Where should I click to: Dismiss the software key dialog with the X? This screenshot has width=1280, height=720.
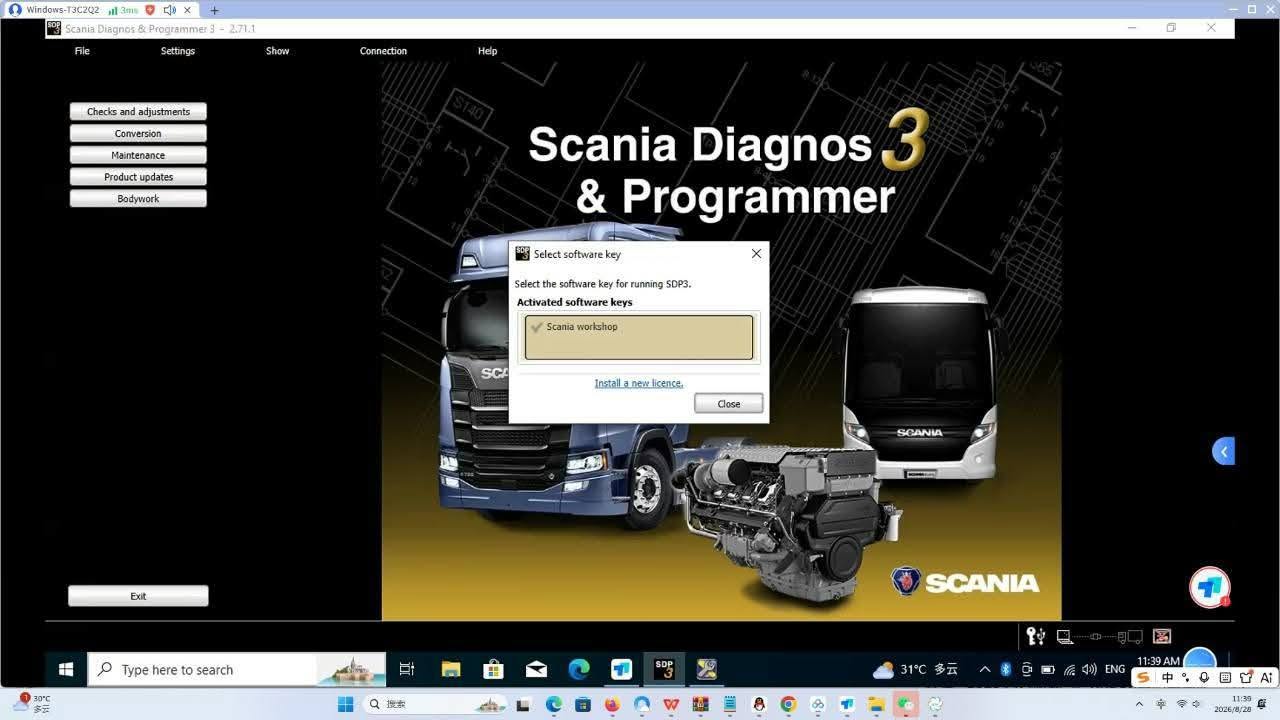pos(756,254)
